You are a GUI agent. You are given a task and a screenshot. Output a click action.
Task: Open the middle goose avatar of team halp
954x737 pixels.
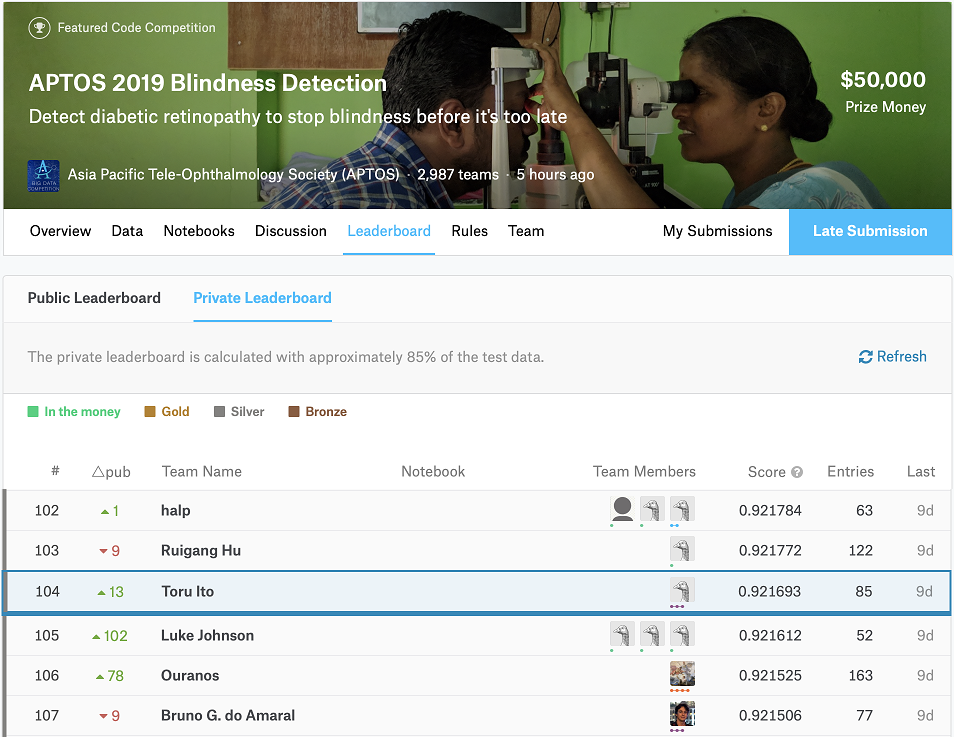652,509
